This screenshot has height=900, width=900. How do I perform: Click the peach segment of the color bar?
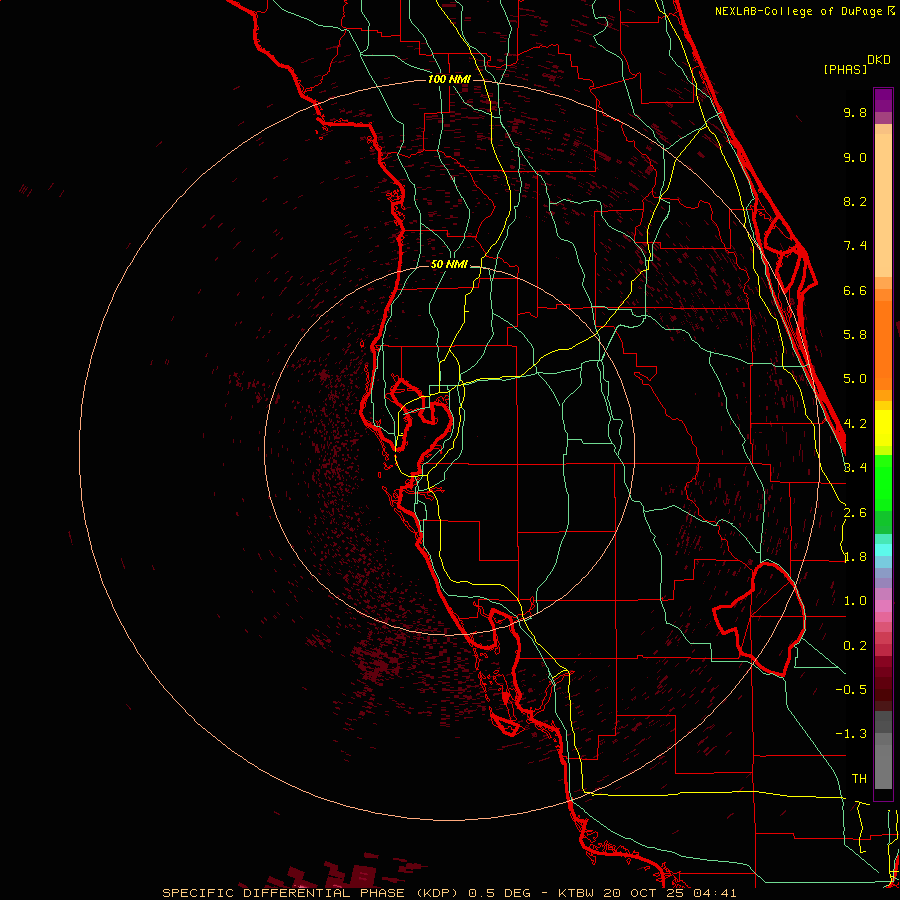click(883, 200)
